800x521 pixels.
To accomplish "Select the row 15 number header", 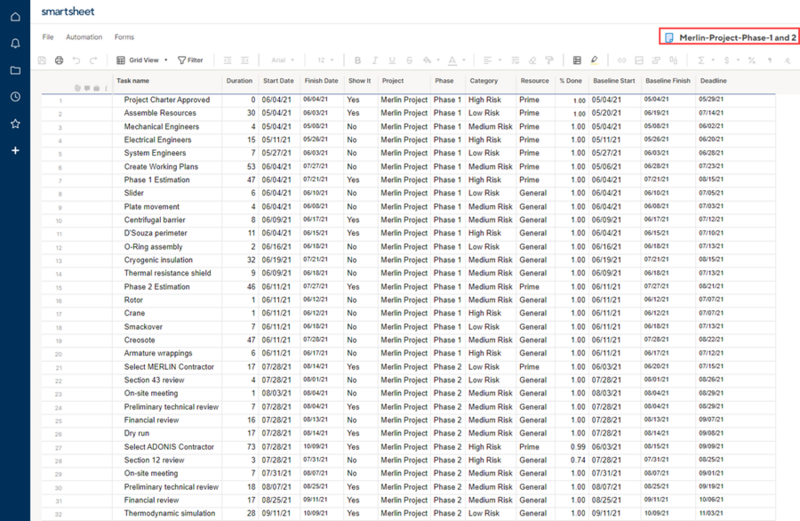I will pos(59,287).
